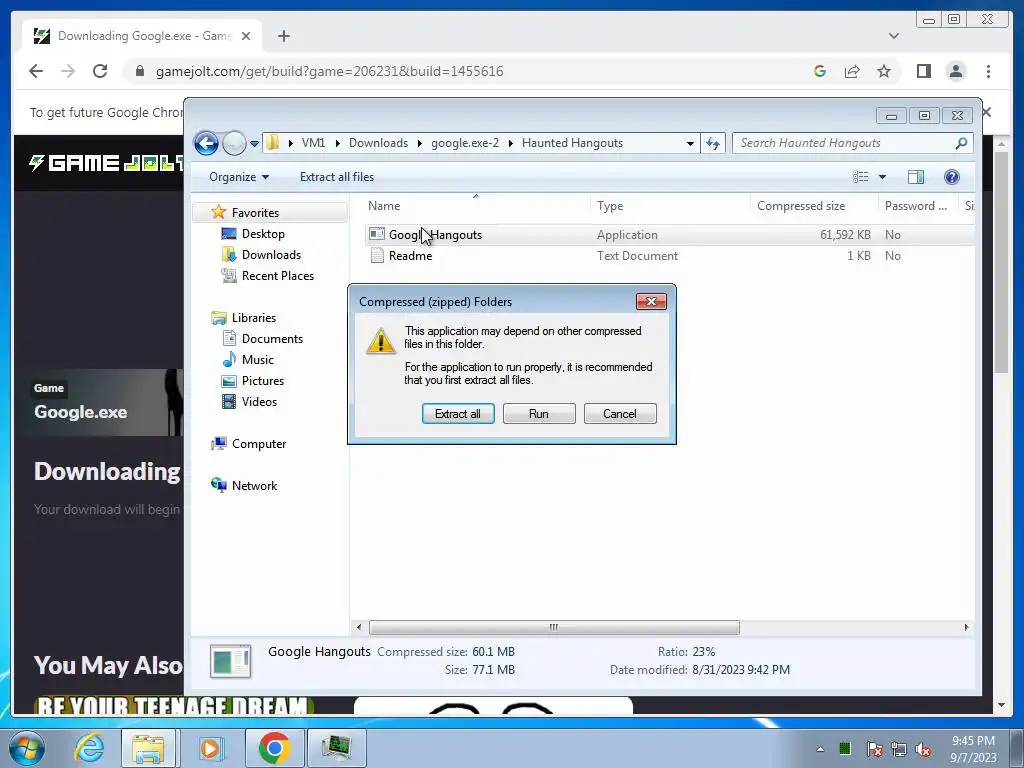Open Explorer help question mark icon

[952, 177]
